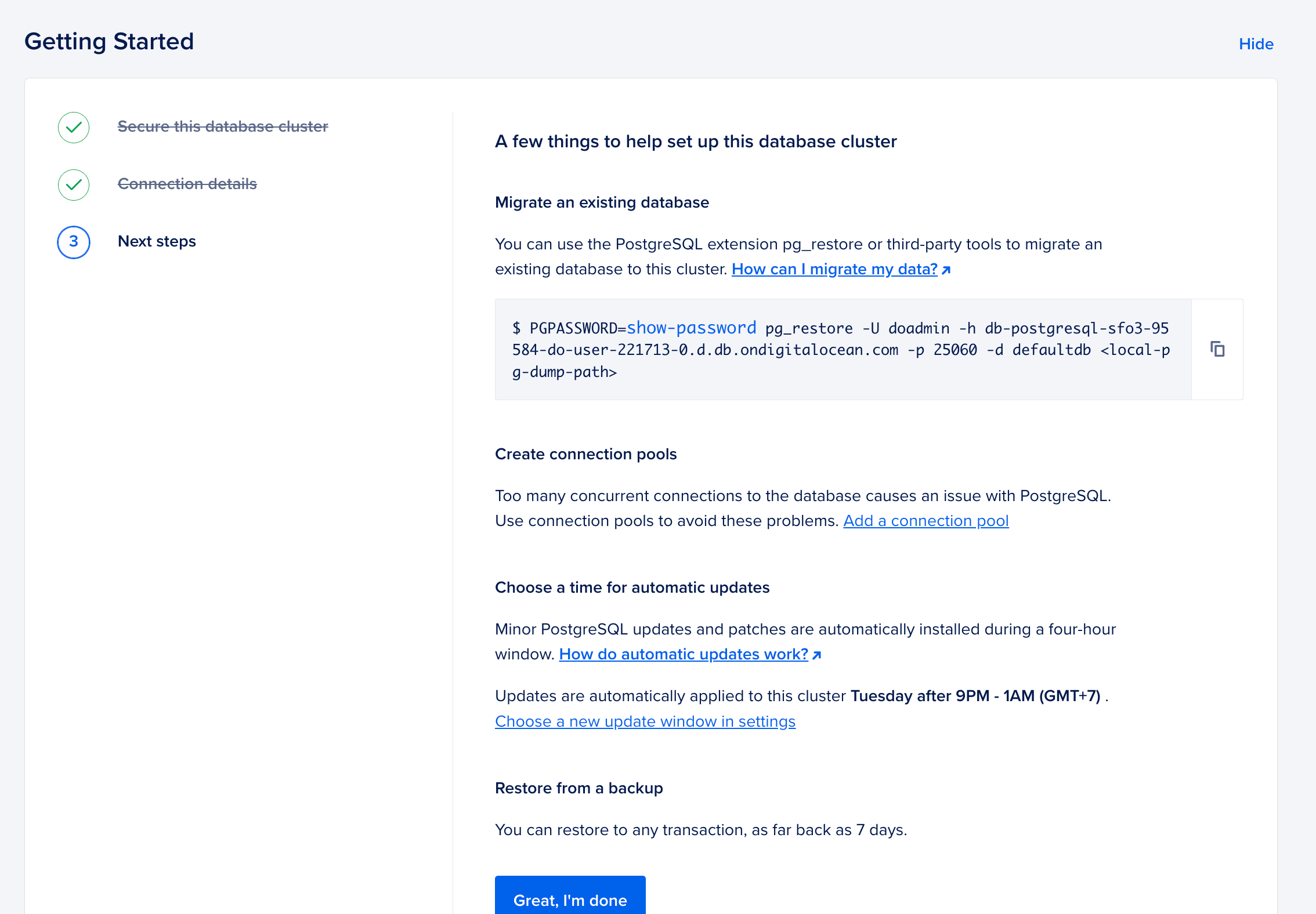Select the step 3 circle indicator
This screenshot has width=1316, height=914.
click(73, 242)
